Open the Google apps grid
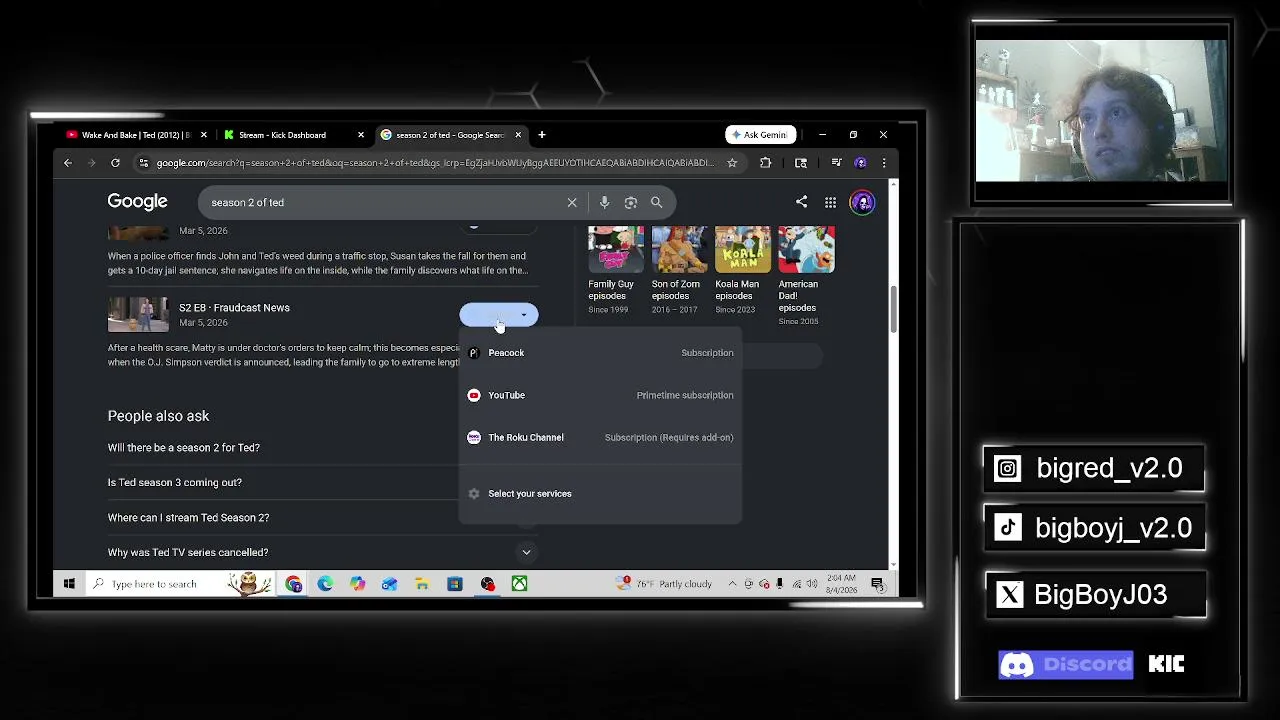 pyautogui.click(x=830, y=202)
